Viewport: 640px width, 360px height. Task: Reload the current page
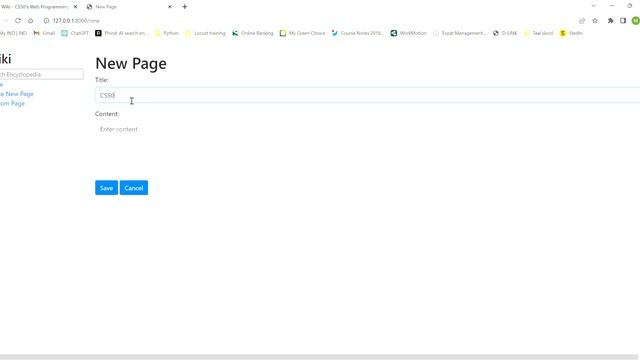(x=18, y=20)
